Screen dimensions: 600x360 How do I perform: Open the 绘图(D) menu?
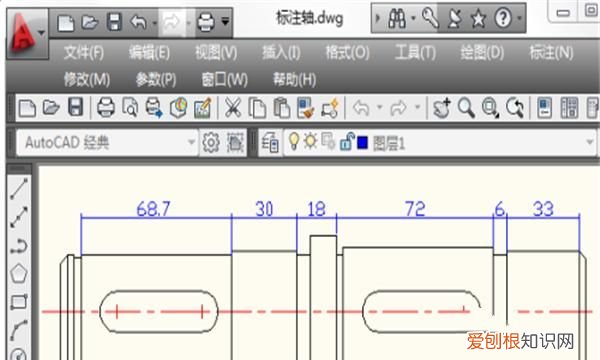click(482, 52)
